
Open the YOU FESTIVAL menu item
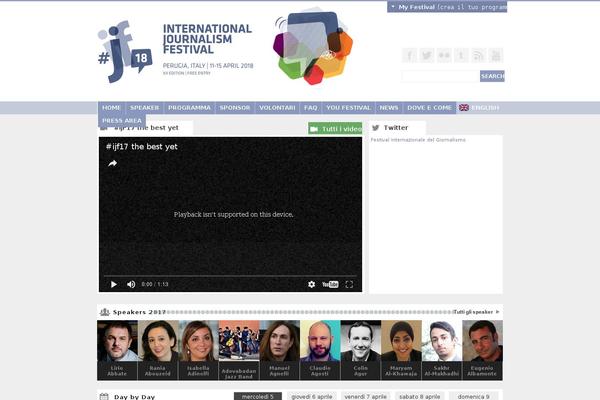[348, 108]
